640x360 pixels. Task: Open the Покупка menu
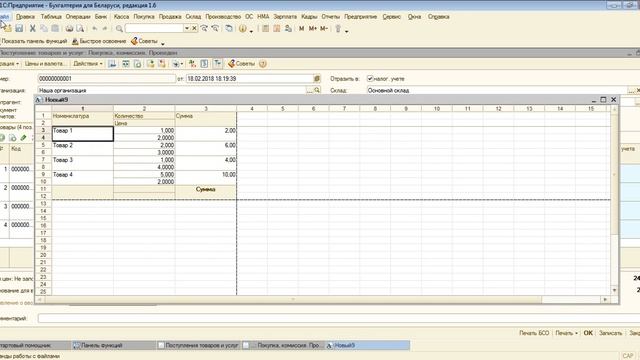click(x=144, y=17)
